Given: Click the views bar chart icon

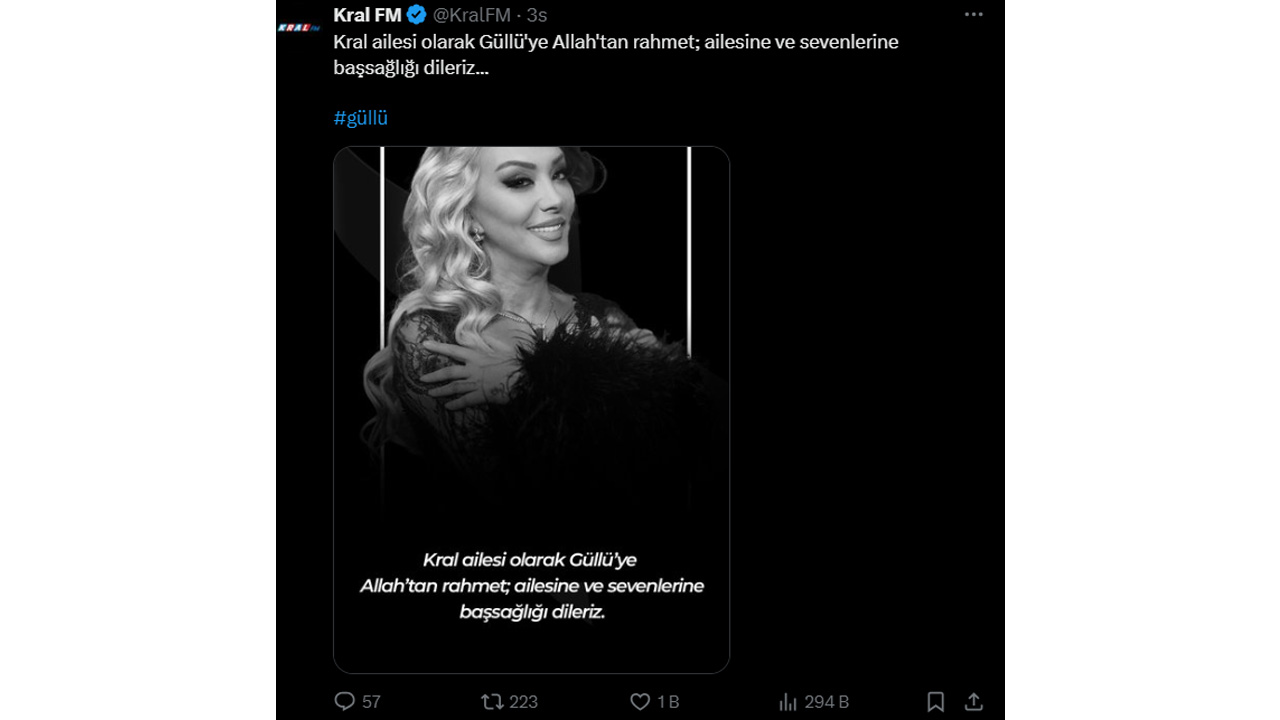Looking at the screenshot, I should (788, 702).
